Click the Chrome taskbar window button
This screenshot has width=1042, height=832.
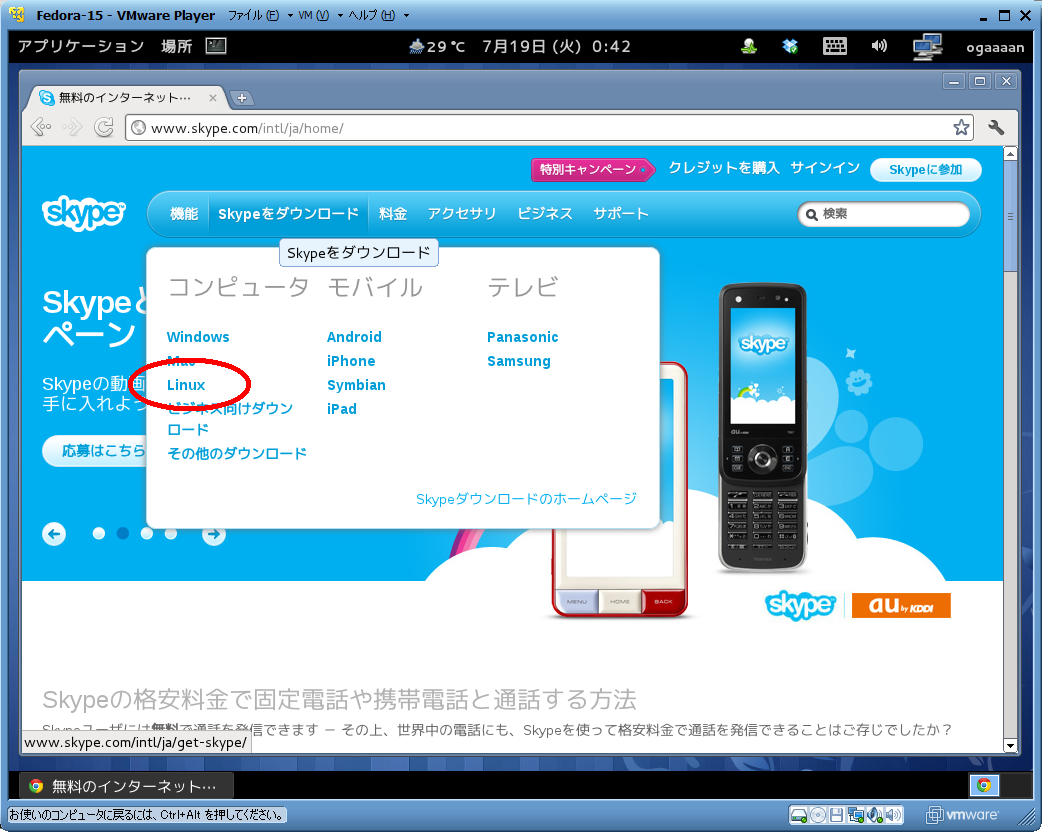[126, 786]
